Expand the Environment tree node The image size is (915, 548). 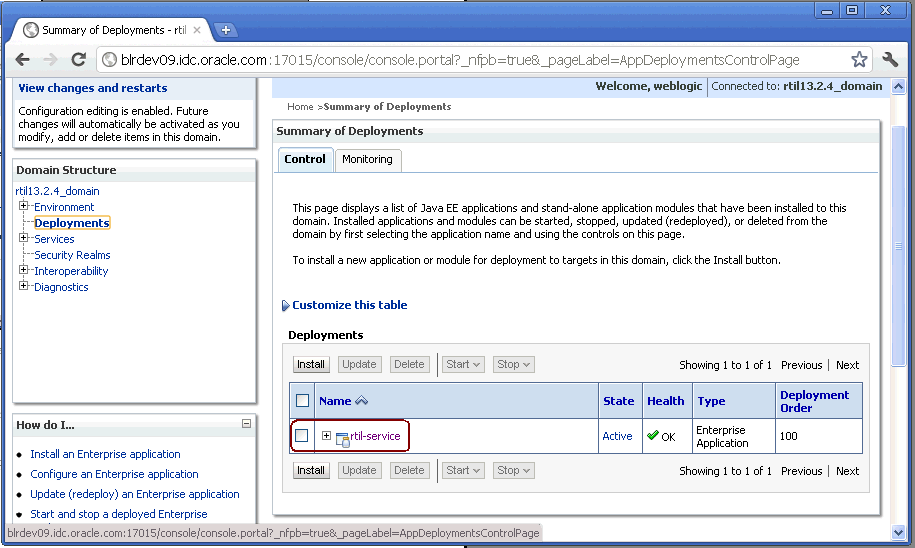point(23,205)
